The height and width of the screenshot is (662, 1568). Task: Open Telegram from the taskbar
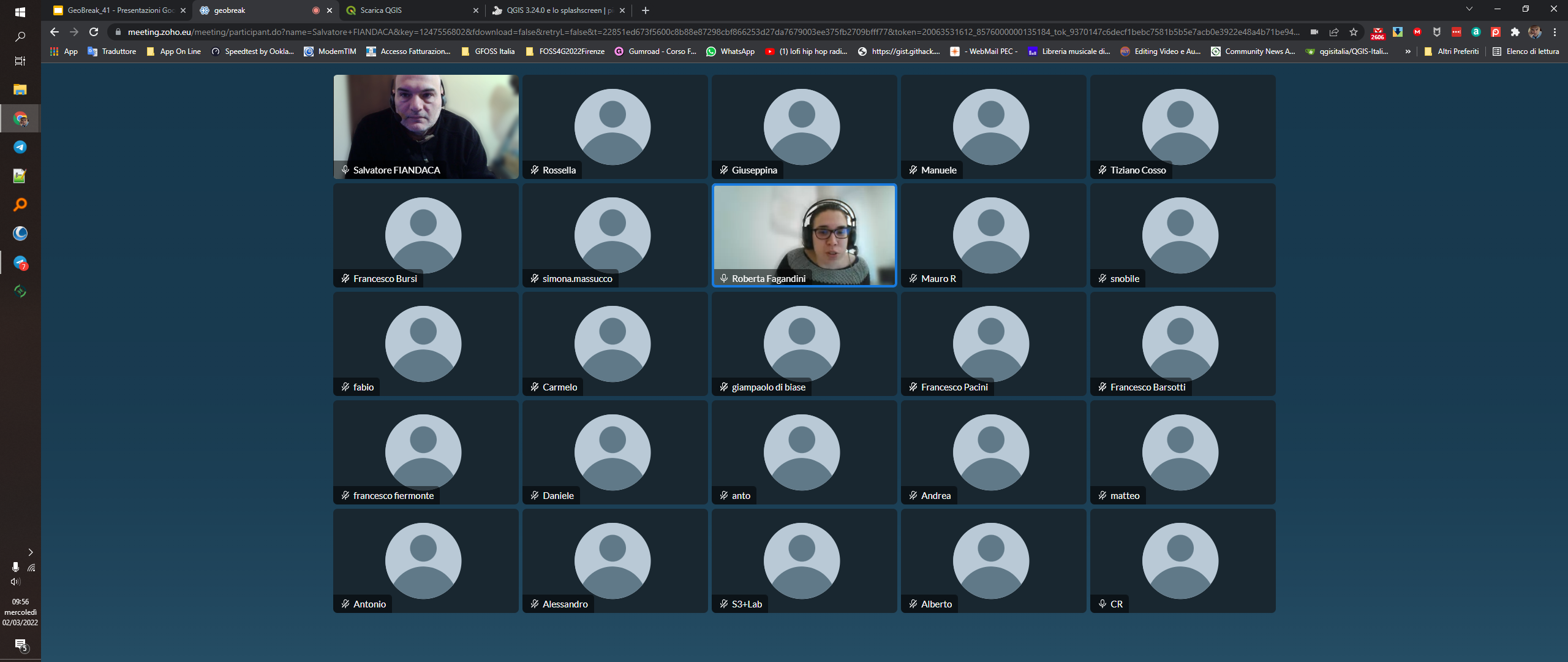pyautogui.click(x=20, y=147)
